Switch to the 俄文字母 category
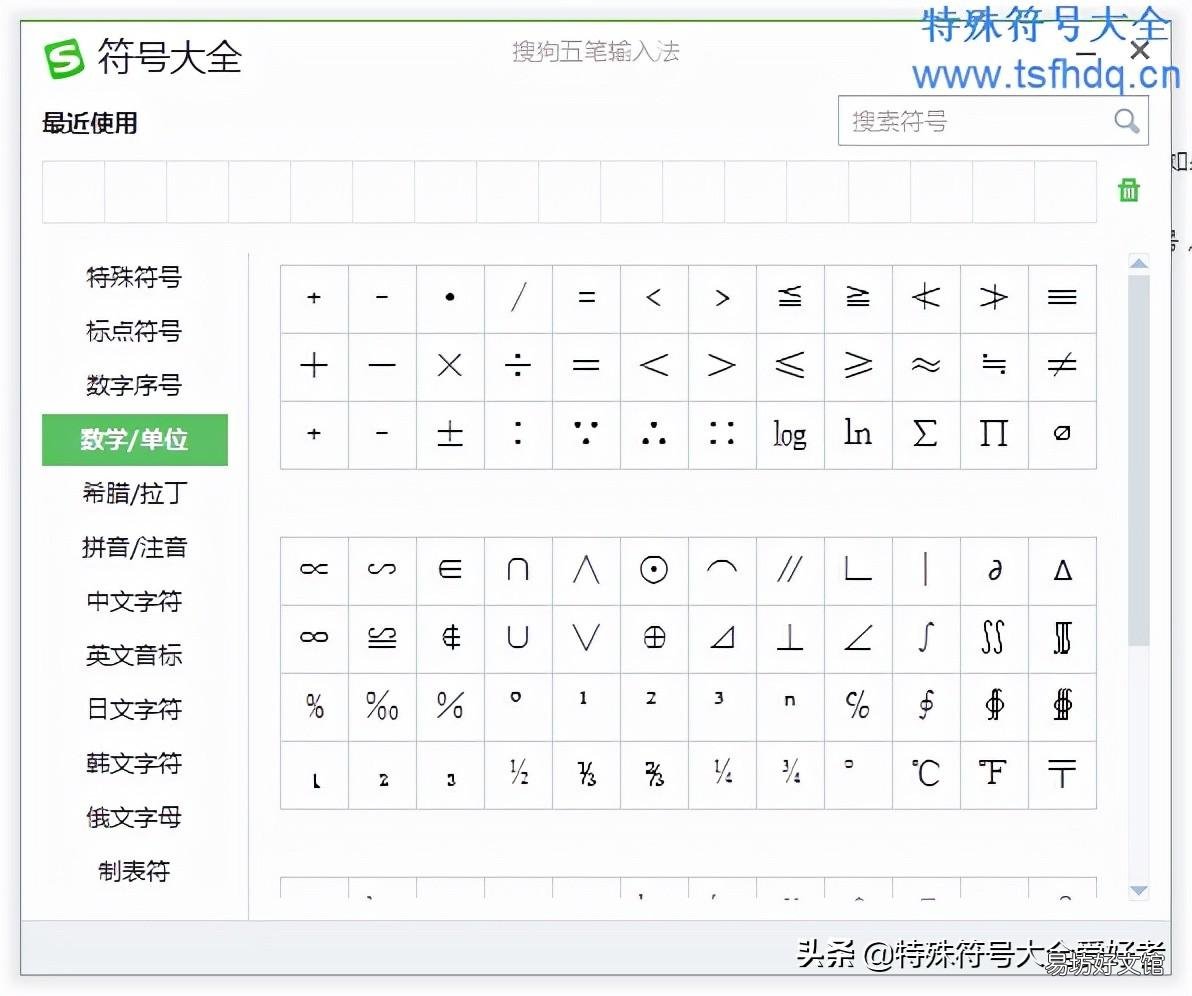 click(134, 817)
